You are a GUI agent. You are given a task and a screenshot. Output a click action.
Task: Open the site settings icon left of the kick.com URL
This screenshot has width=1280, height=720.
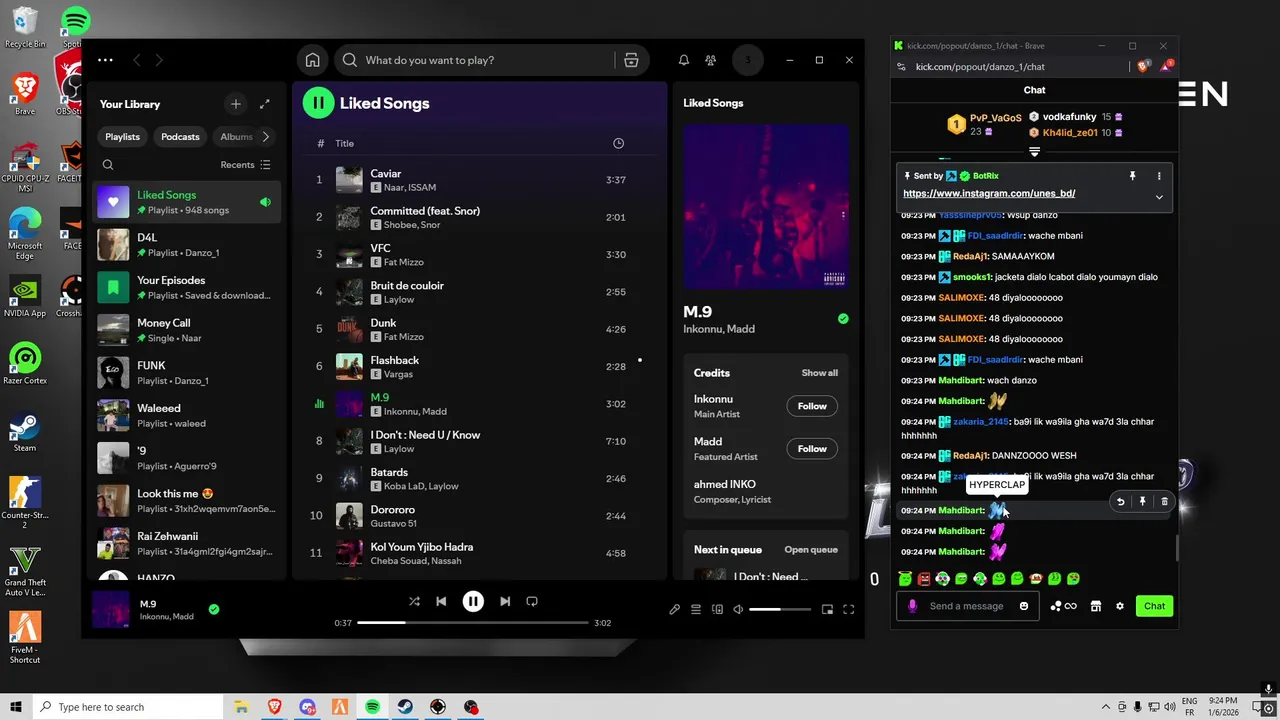click(901, 66)
